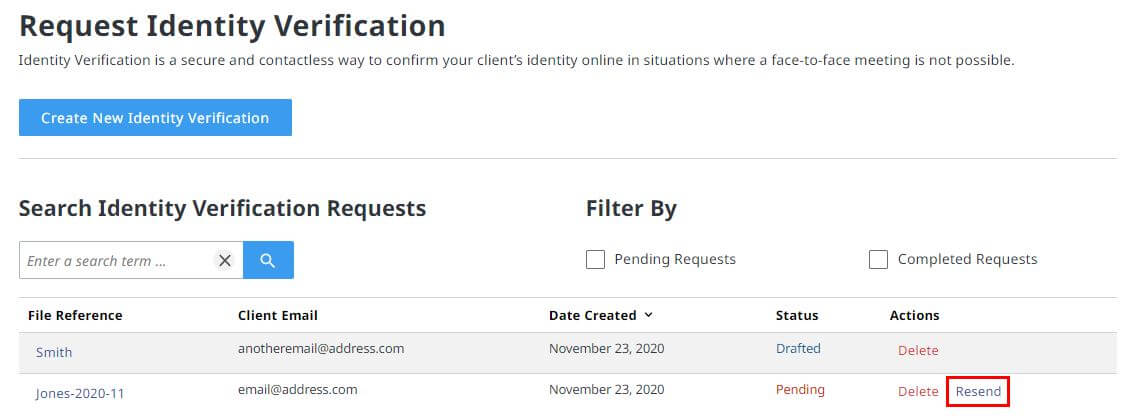Open the Smith file reference
Screen dimensions: 1135x416
[x=54, y=352]
